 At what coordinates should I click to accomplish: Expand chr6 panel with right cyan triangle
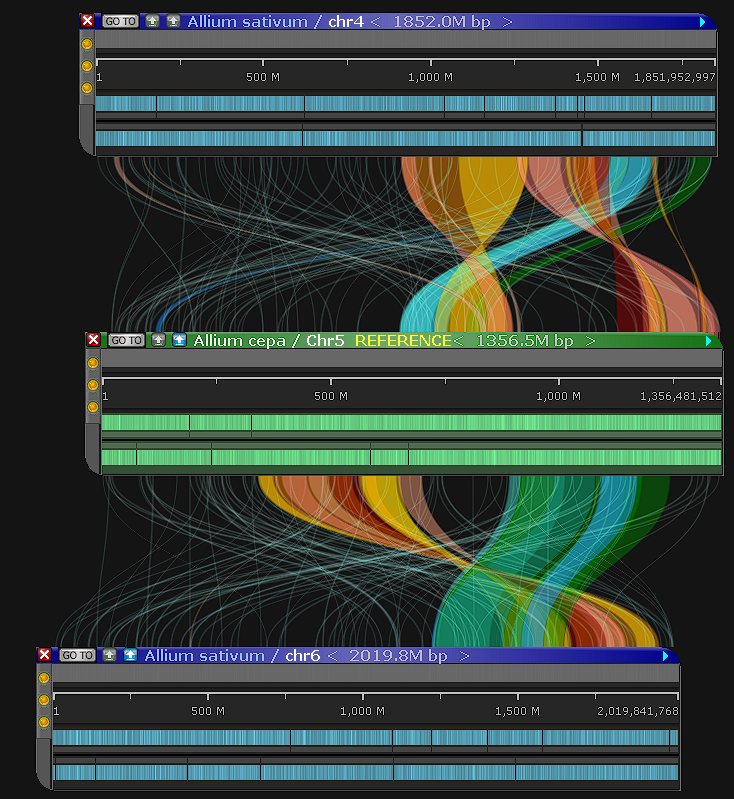[x=666, y=655]
